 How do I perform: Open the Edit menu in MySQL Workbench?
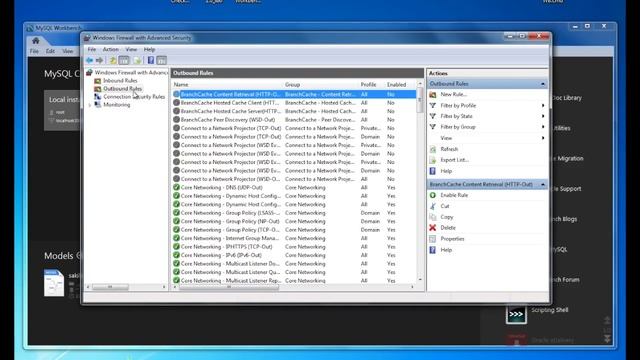pyautogui.click(x=50, y=51)
